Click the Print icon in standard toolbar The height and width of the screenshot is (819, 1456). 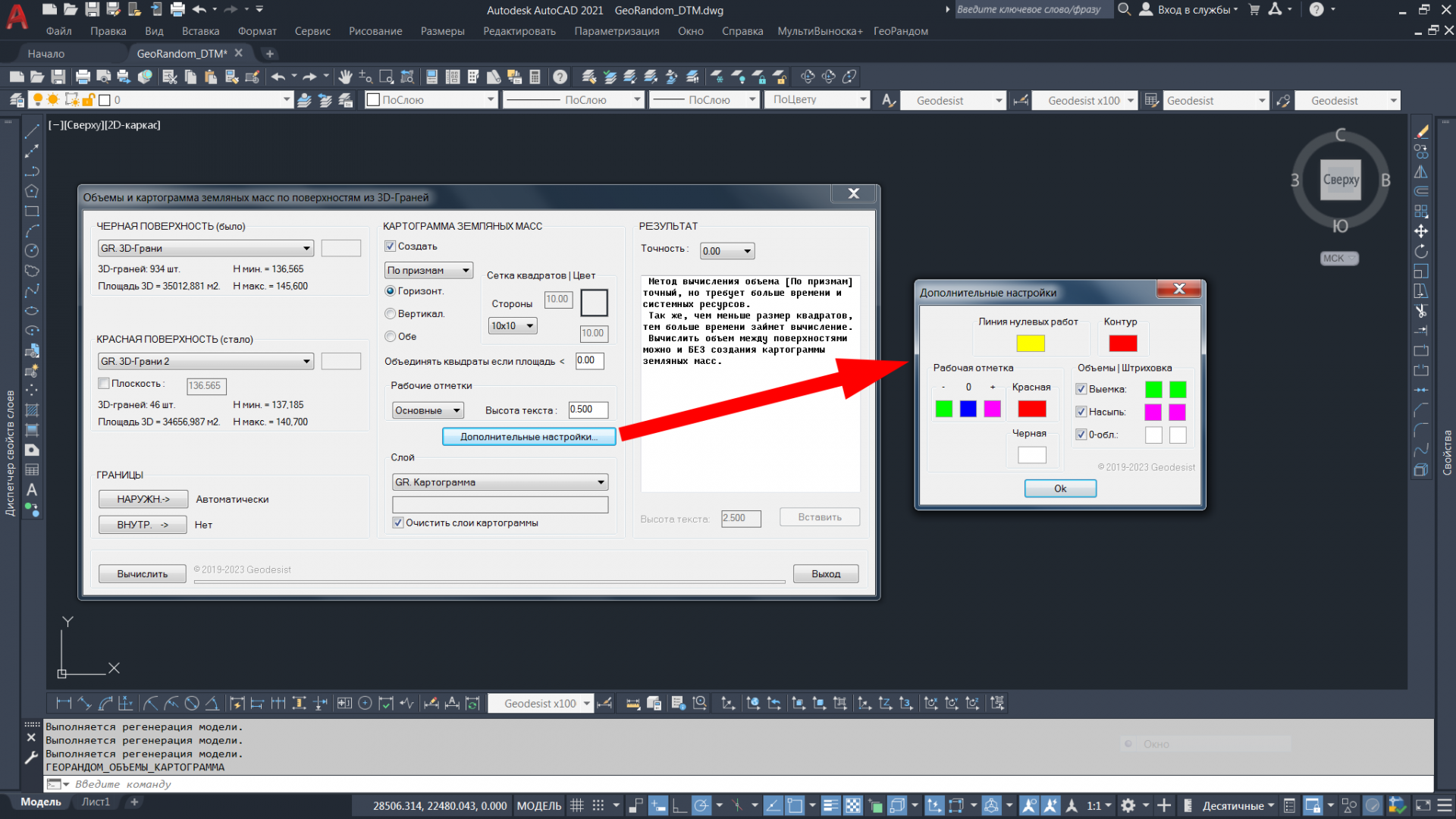(x=83, y=77)
